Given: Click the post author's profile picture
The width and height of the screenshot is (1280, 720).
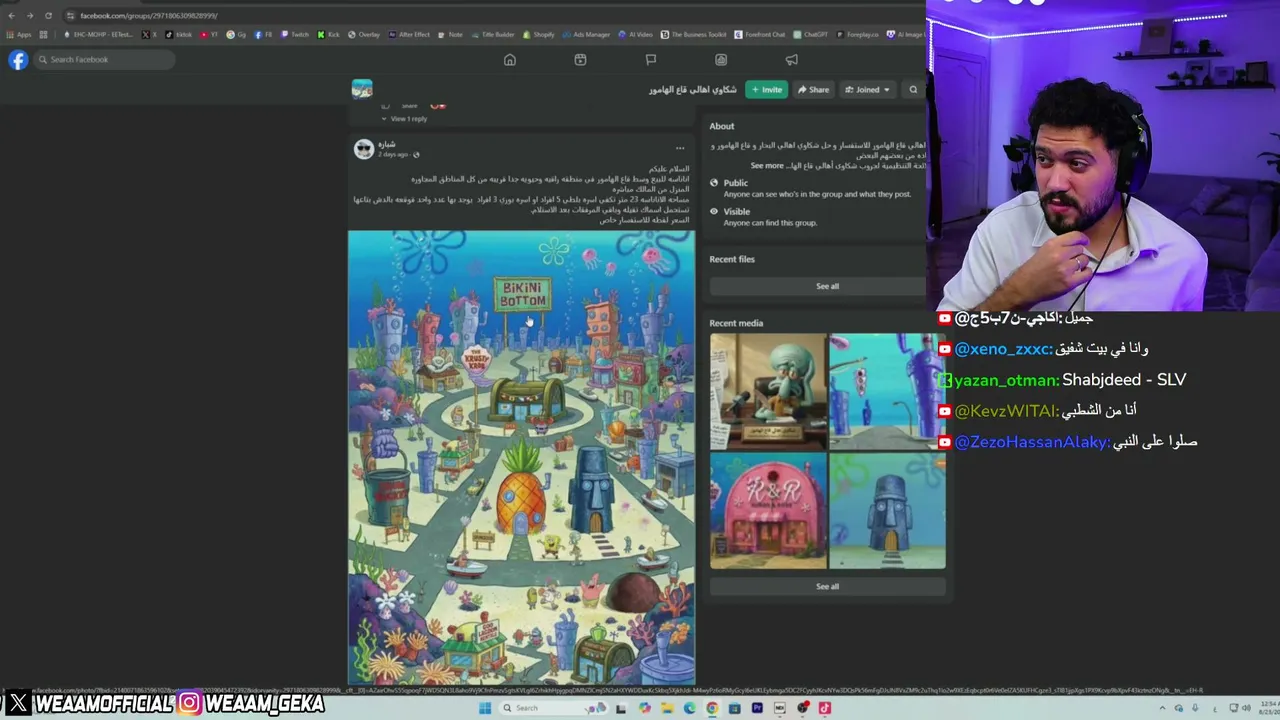Looking at the screenshot, I should pyautogui.click(x=364, y=150).
